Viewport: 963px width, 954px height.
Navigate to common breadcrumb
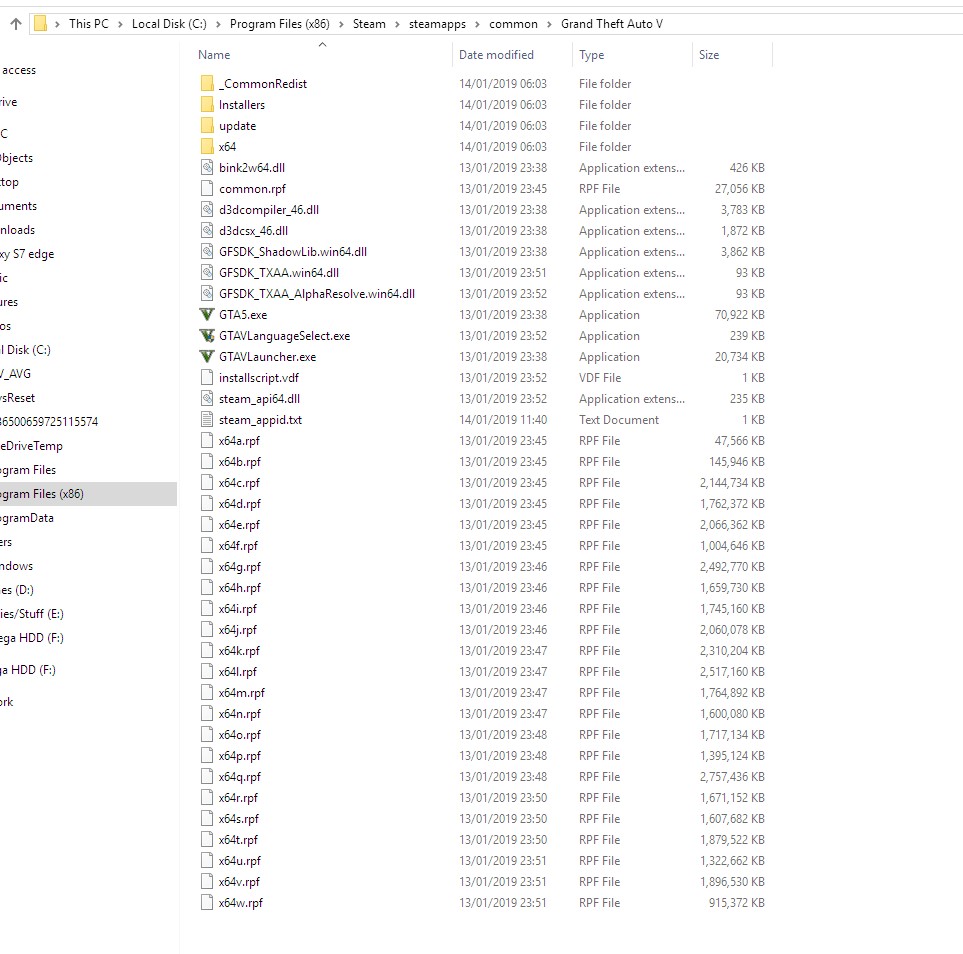pos(513,24)
